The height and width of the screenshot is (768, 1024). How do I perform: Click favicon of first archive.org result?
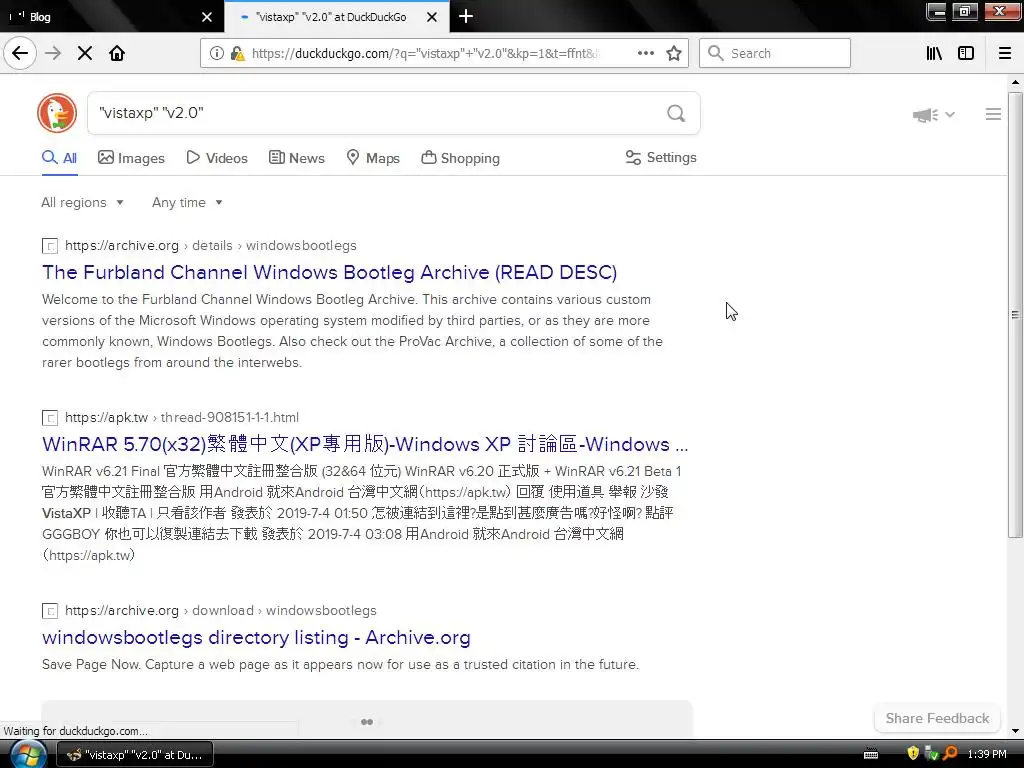[50, 246]
